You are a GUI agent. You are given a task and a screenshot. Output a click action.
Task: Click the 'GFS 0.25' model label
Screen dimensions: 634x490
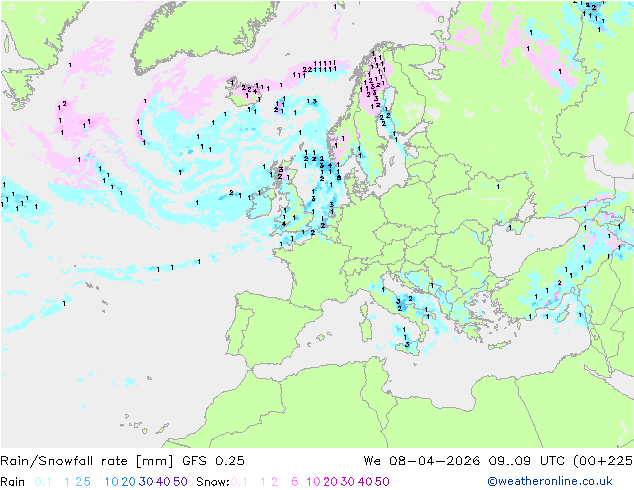click(213, 461)
